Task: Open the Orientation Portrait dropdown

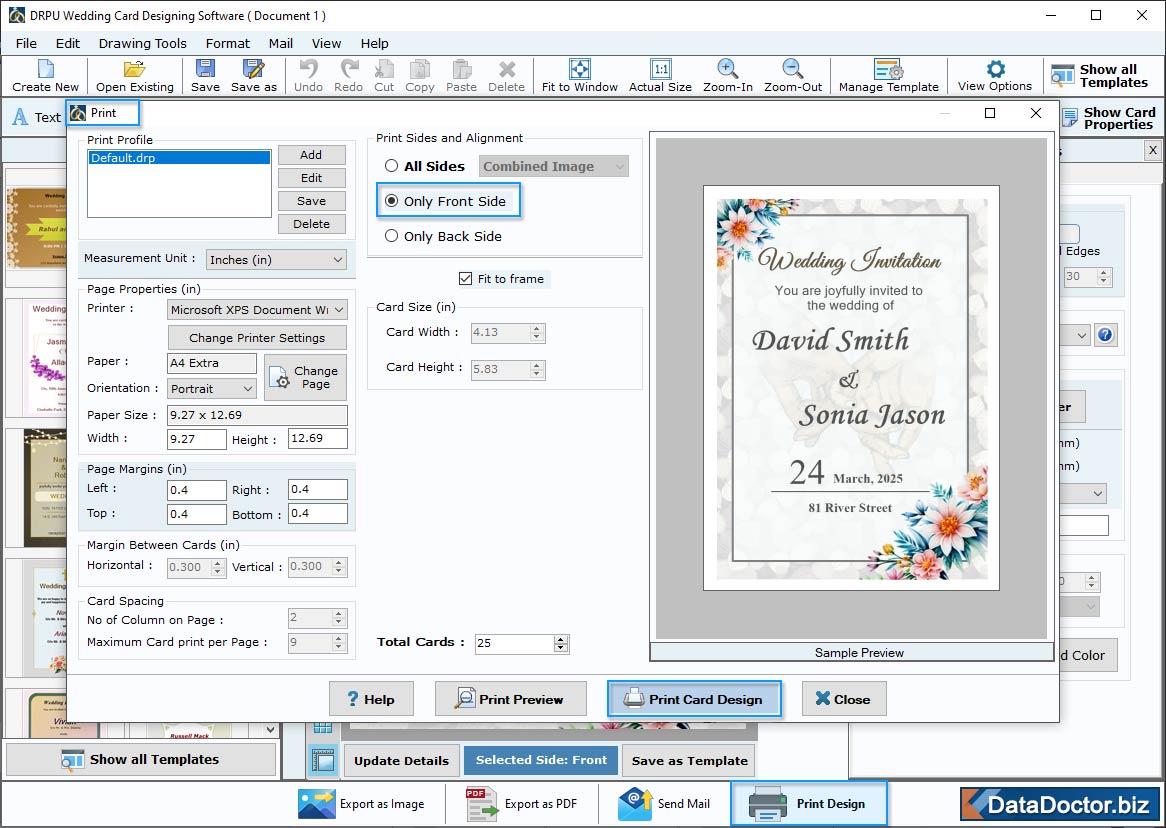Action: coord(212,388)
